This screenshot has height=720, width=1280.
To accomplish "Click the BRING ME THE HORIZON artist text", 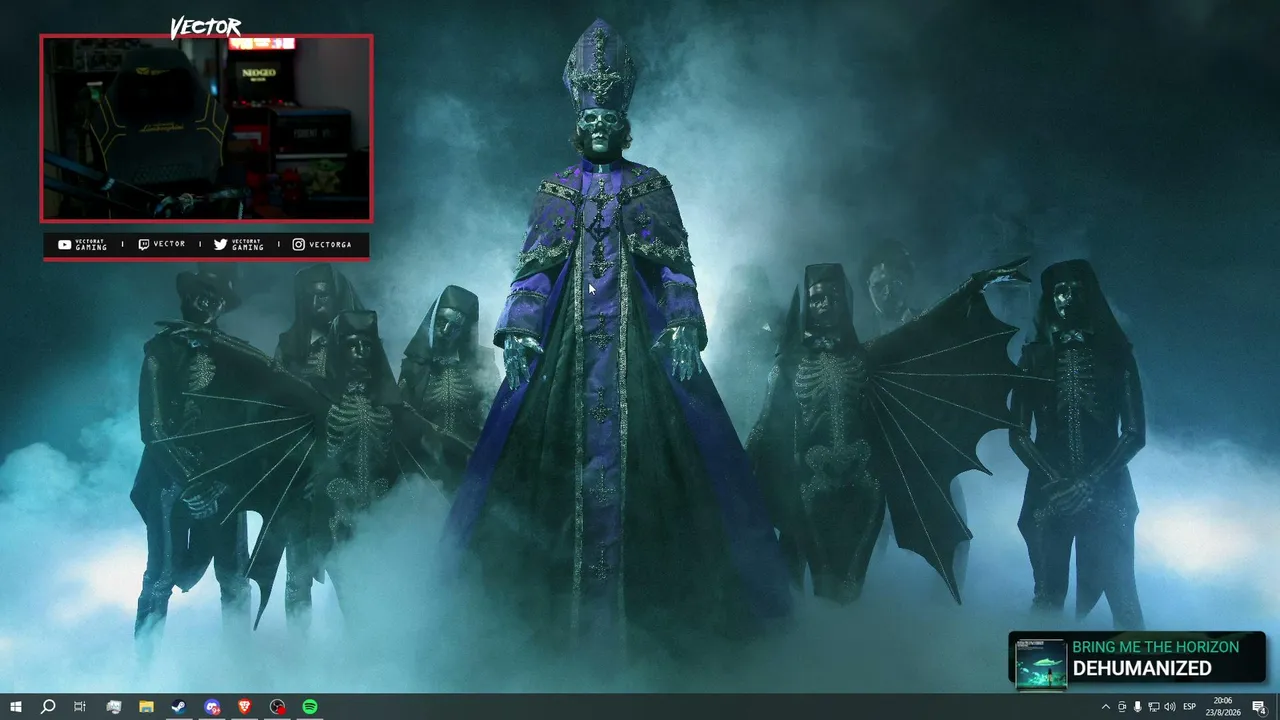I will click(x=1155, y=647).
